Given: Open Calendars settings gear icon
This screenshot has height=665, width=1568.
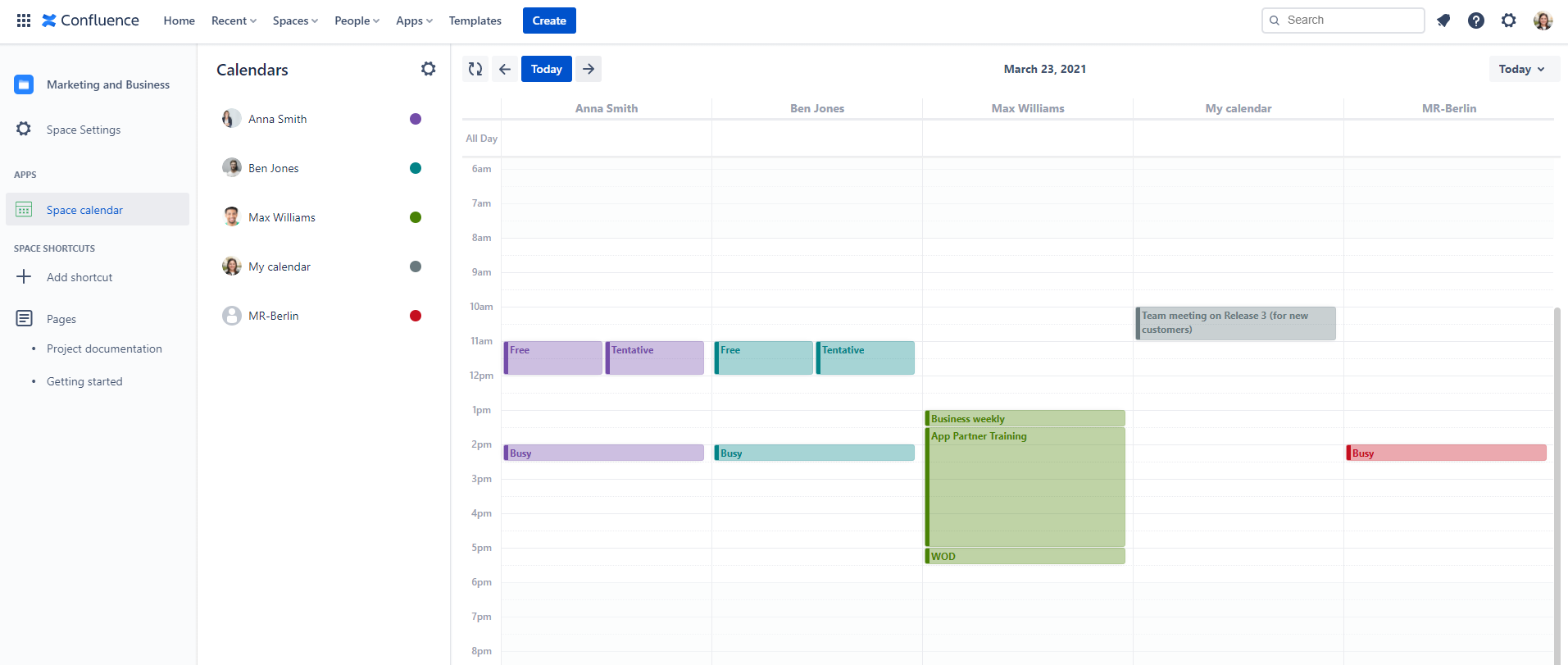Looking at the screenshot, I should (x=428, y=69).
